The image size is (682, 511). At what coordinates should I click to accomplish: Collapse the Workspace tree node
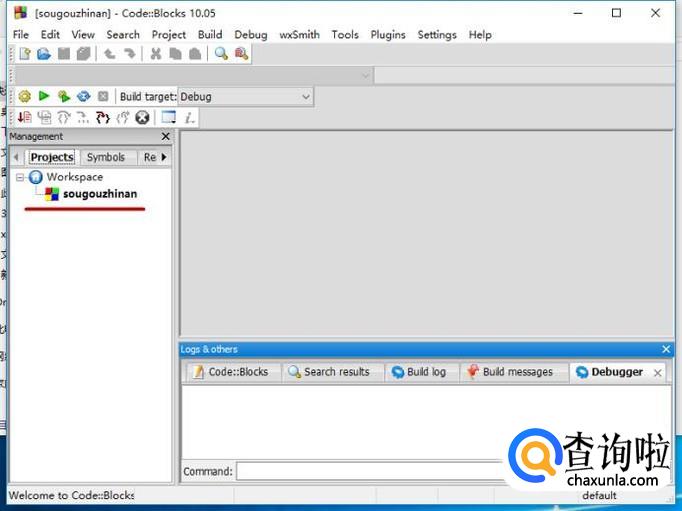coord(20,177)
